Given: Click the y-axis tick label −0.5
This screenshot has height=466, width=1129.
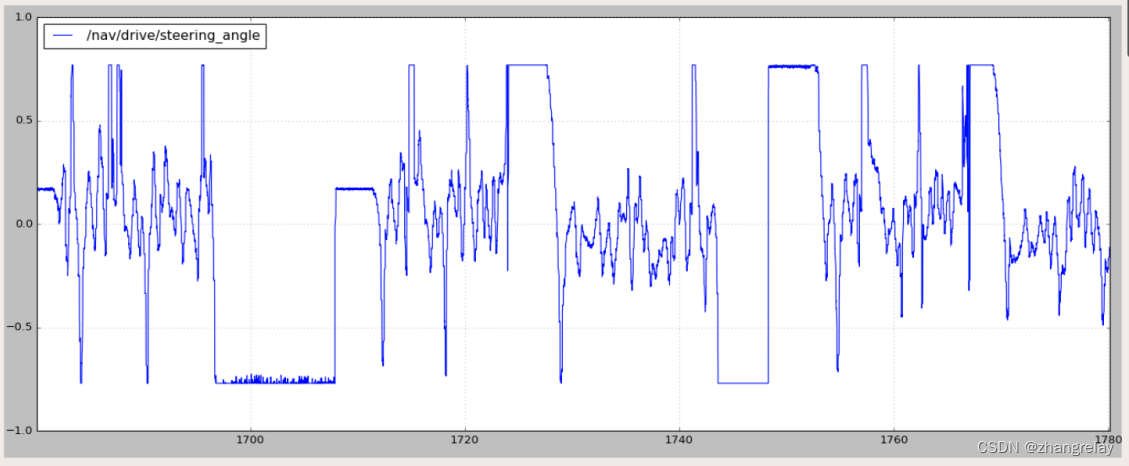Looking at the screenshot, I should coord(20,328).
